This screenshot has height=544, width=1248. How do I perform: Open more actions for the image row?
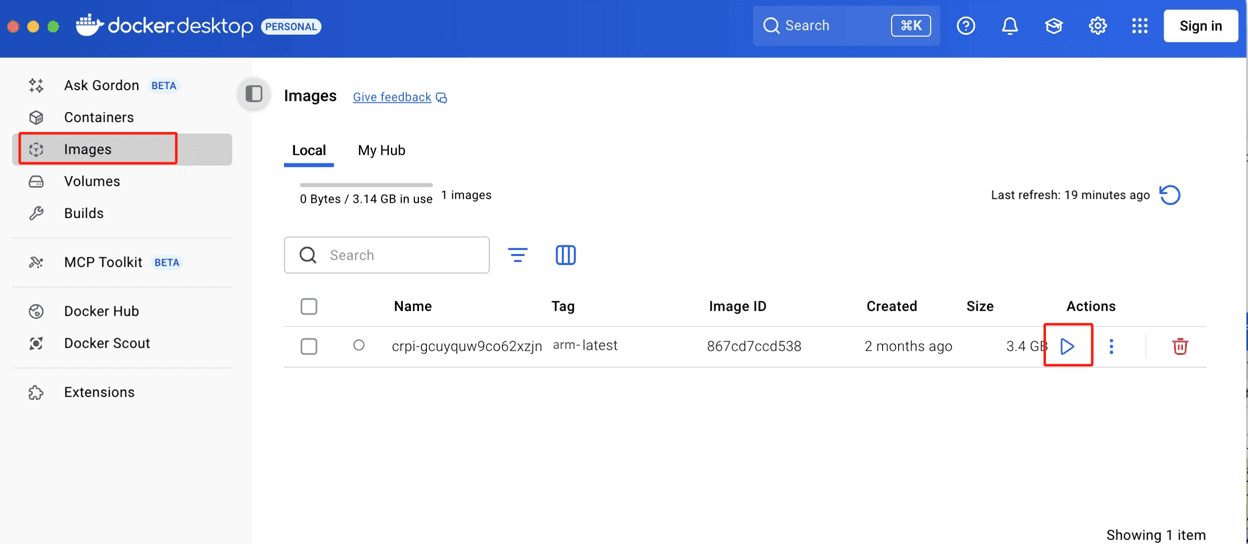(1111, 346)
